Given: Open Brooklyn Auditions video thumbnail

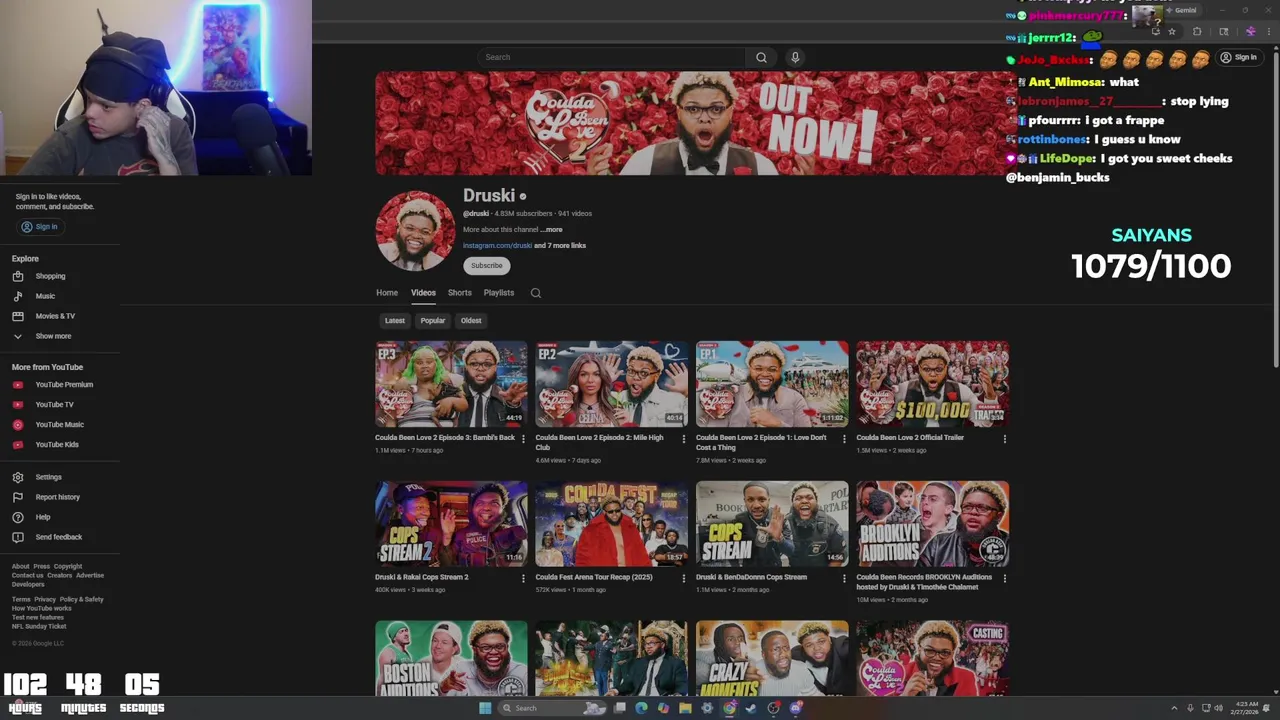Looking at the screenshot, I should 932,524.
